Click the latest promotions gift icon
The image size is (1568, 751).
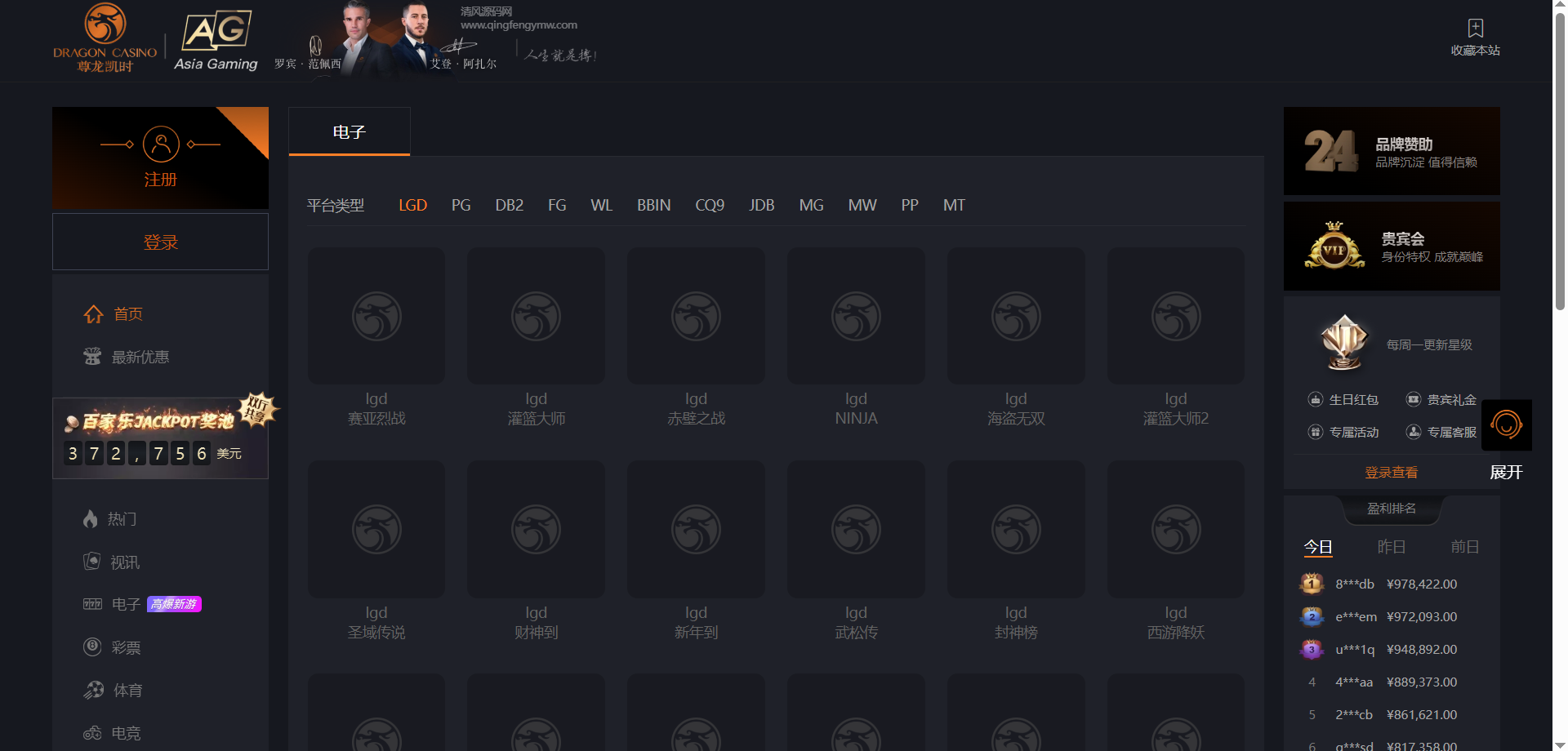point(92,357)
